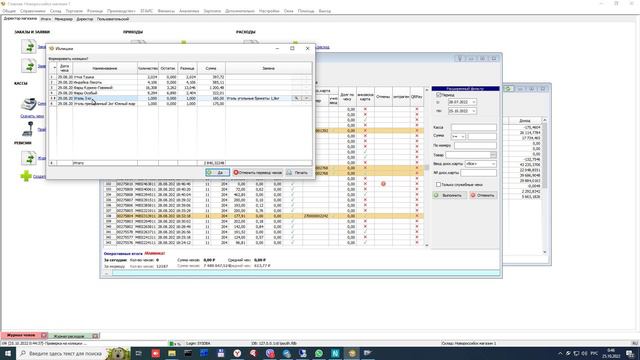Open the teal N app on the taskbar
The height and width of the screenshot is (360, 640).
[335, 353]
